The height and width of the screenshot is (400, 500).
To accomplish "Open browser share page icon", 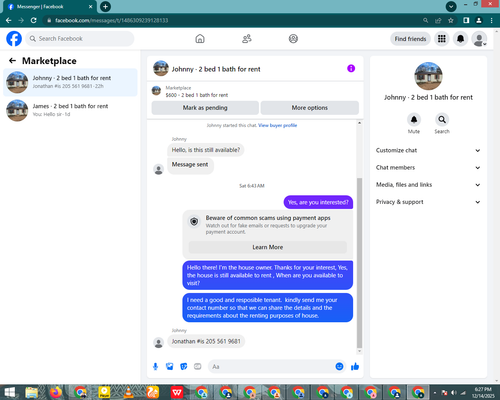I will (438, 20).
